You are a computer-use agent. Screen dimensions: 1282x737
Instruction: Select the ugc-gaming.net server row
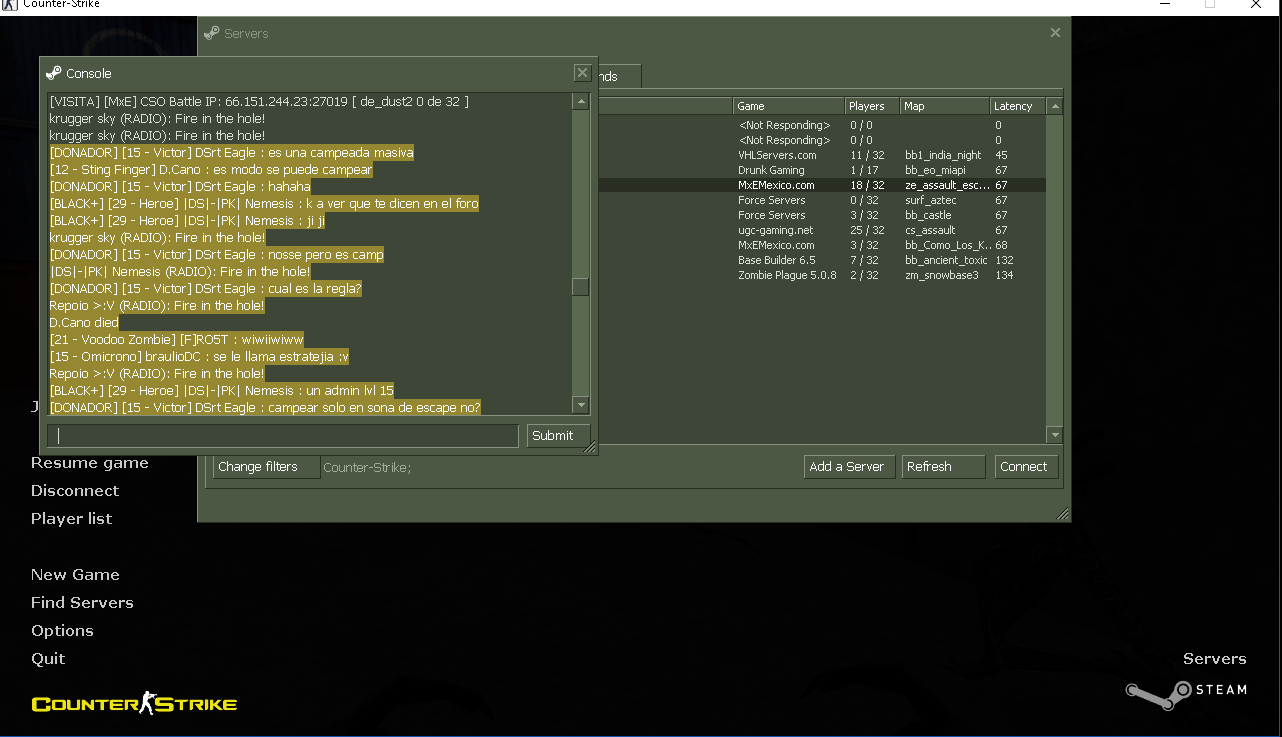[x=820, y=230]
